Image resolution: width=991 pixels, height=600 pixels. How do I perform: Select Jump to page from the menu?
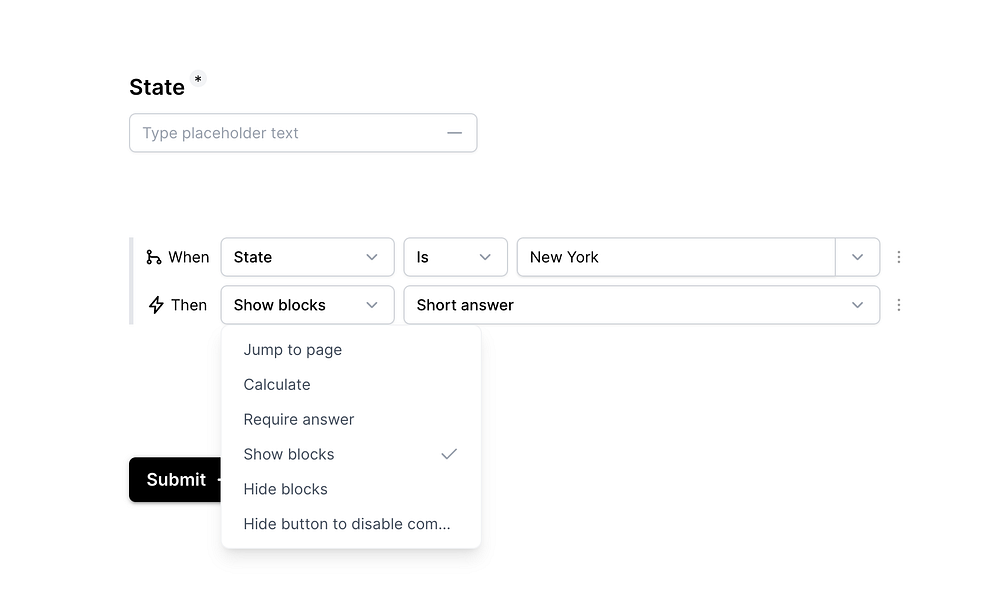(x=292, y=350)
